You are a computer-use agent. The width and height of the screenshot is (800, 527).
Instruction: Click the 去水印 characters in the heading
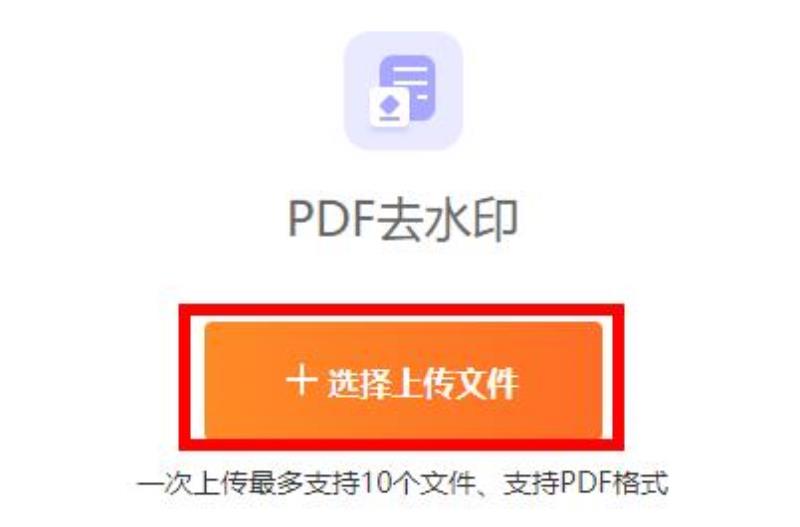click(x=448, y=220)
